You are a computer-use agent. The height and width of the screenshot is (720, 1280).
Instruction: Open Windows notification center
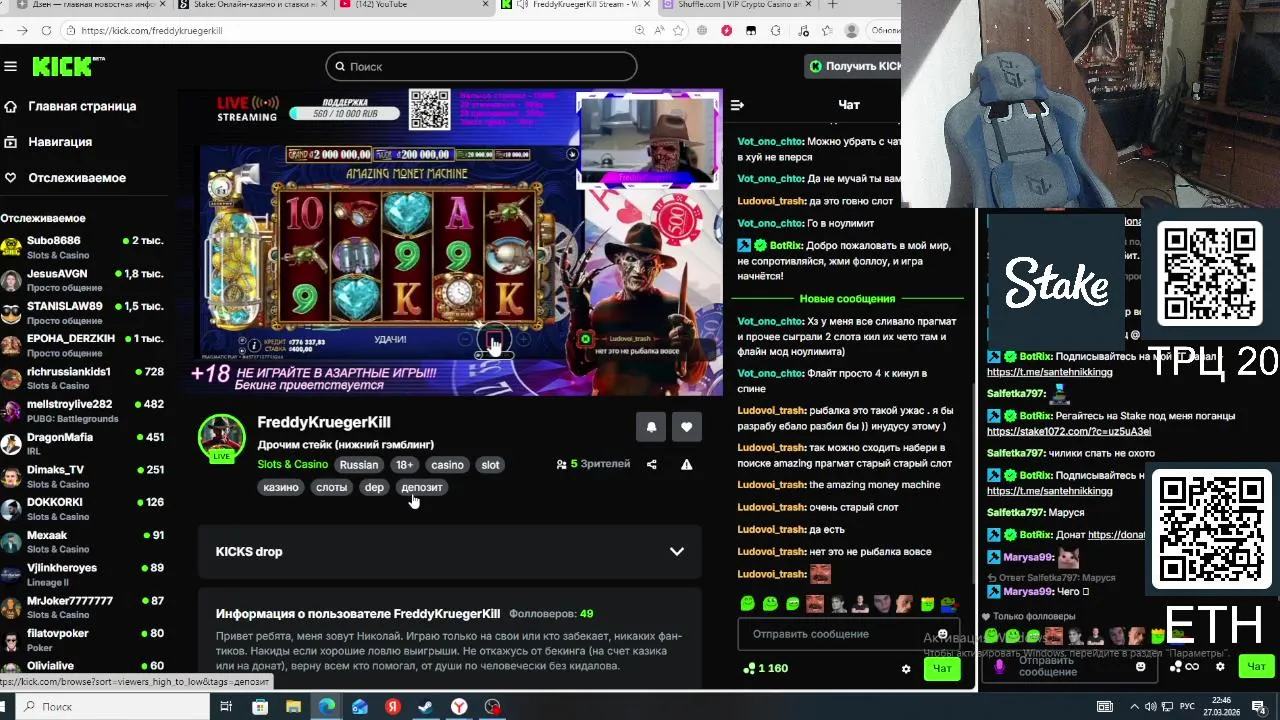(x=1259, y=707)
